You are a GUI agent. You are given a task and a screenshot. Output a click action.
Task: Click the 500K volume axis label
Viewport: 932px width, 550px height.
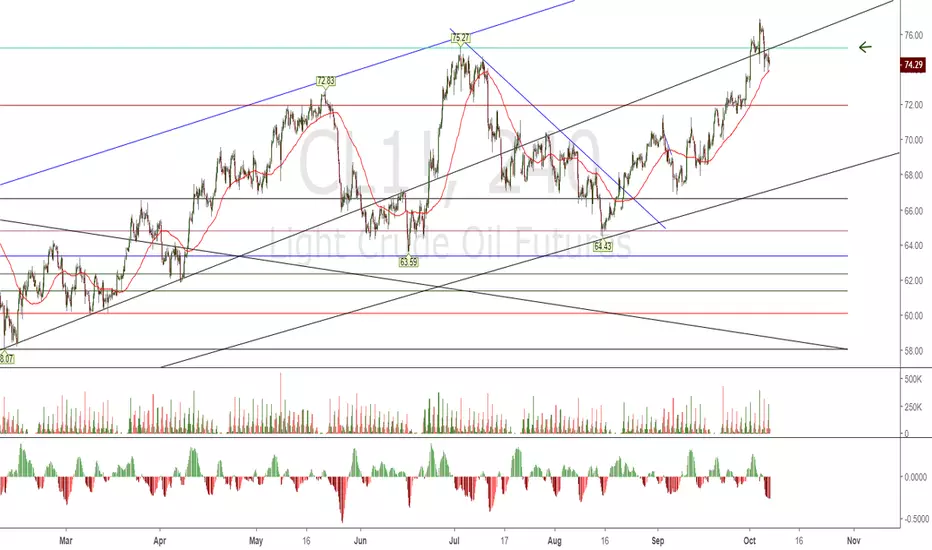click(x=913, y=379)
